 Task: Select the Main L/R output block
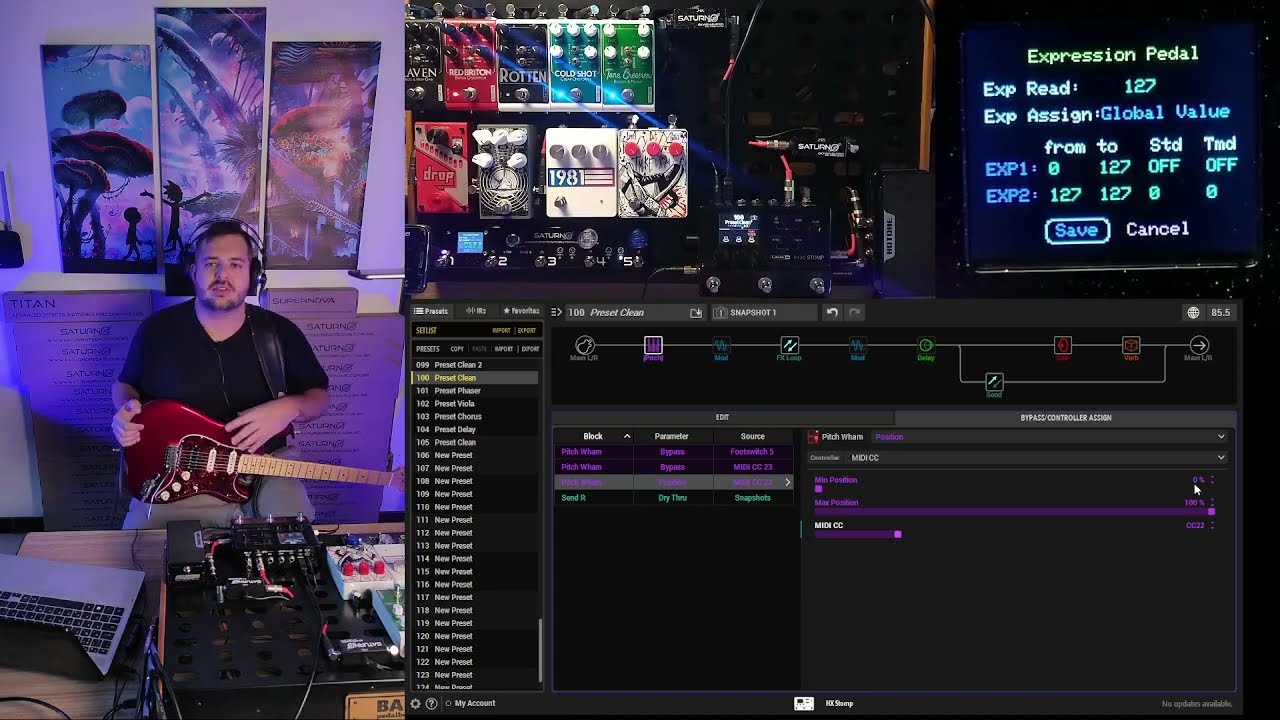1198,346
